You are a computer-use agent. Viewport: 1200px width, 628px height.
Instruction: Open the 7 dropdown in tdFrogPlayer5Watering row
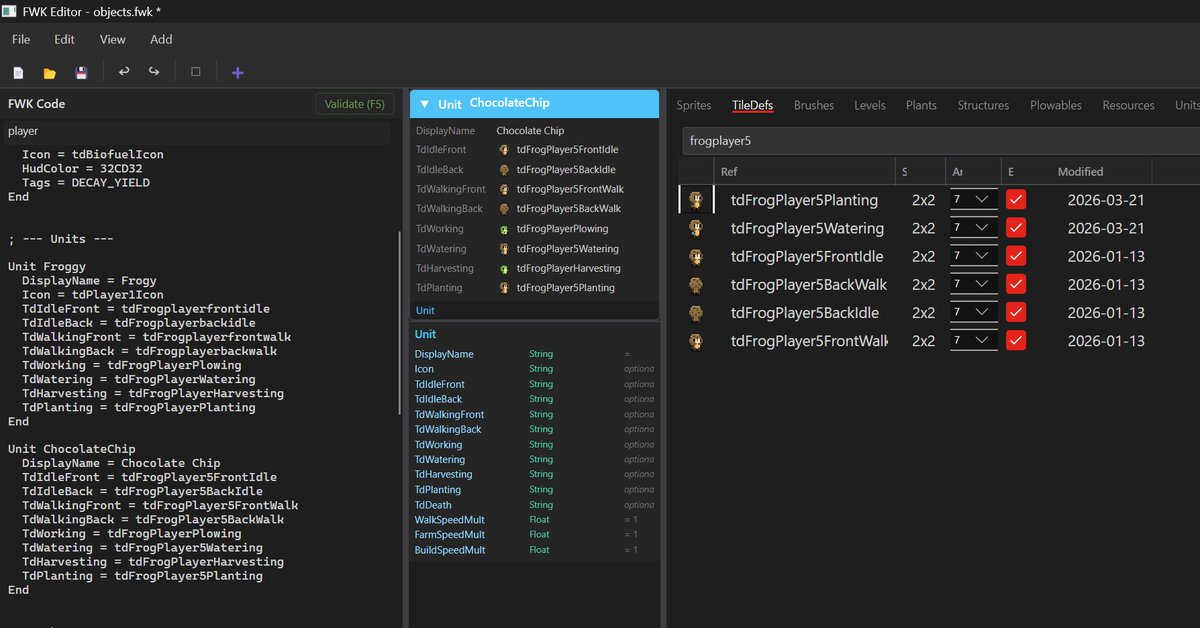click(x=973, y=228)
